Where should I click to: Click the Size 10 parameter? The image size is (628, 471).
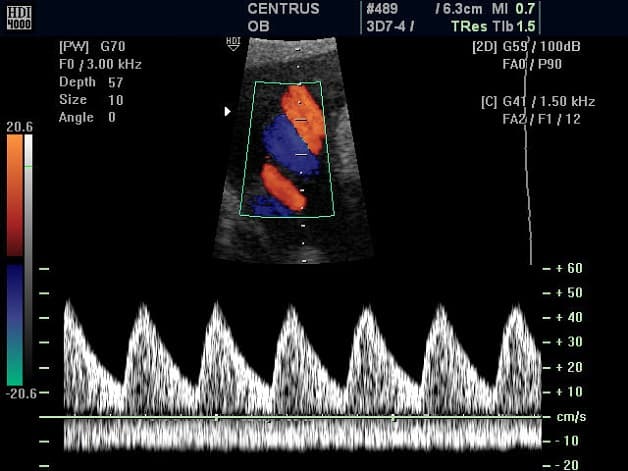[x=91, y=100]
